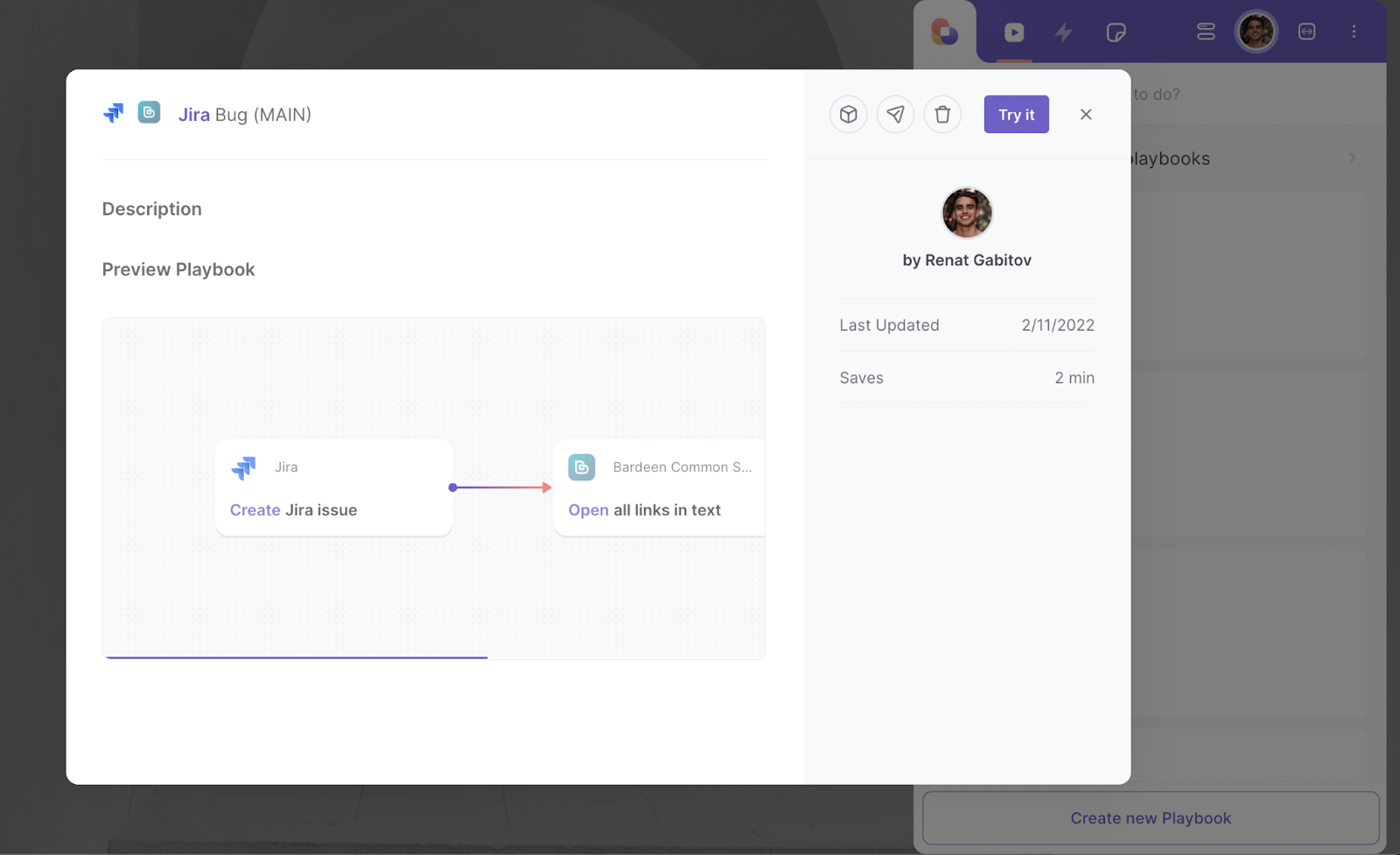The image size is (1400, 855).
Task: Click the stacked bars icon in the toolbar
Action: [1206, 32]
